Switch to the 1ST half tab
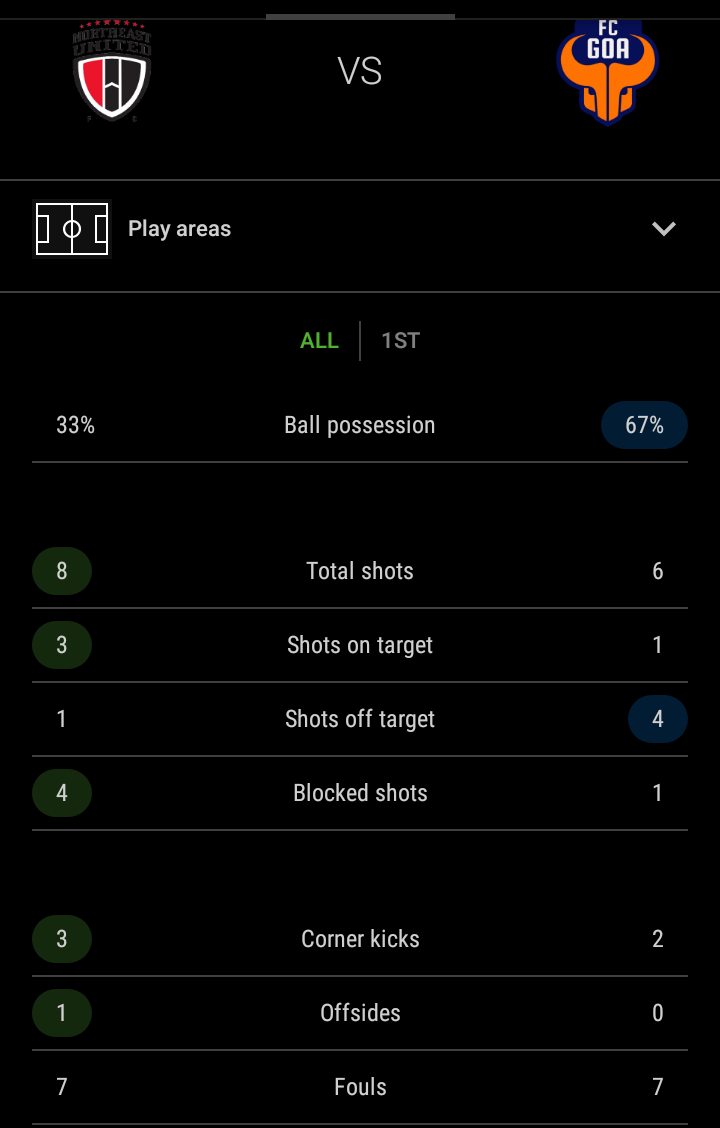Viewport: 720px width, 1128px height. pos(400,341)
